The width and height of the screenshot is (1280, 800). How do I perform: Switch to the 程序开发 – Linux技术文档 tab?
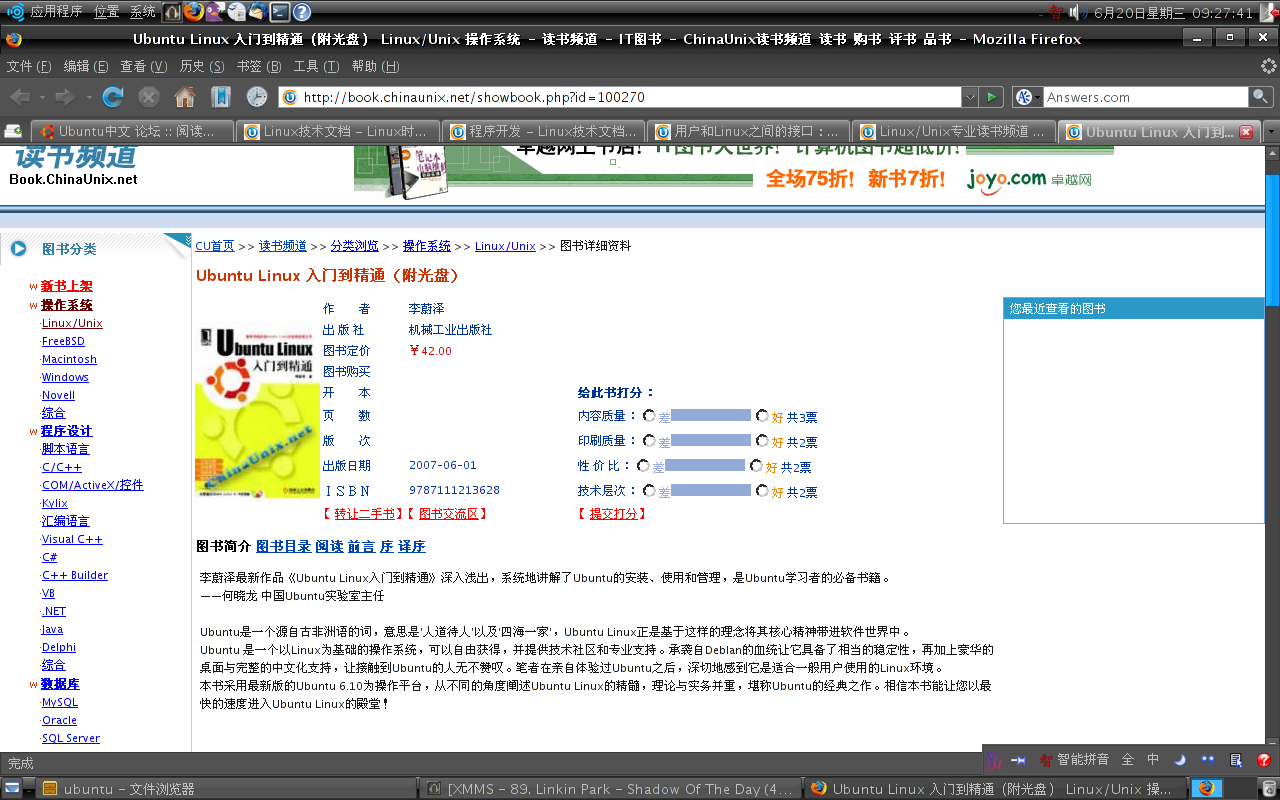click(545, 132)
